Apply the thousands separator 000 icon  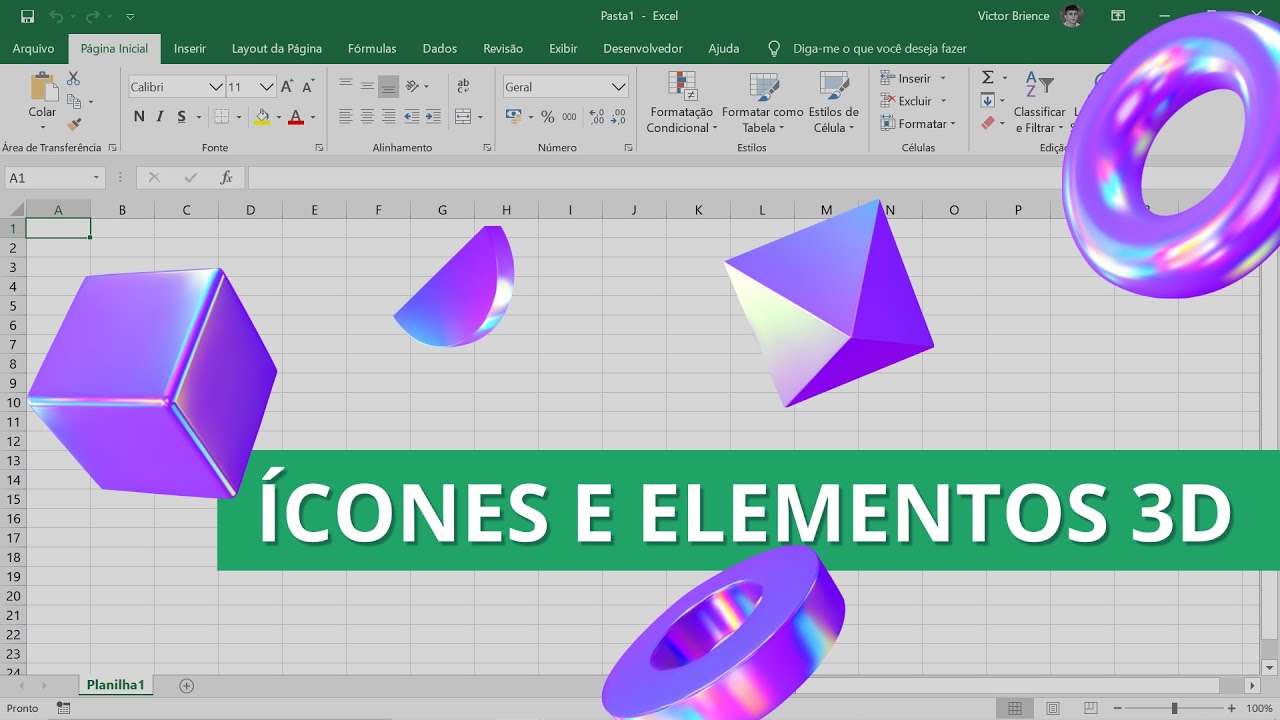click(x=569, y=117)
